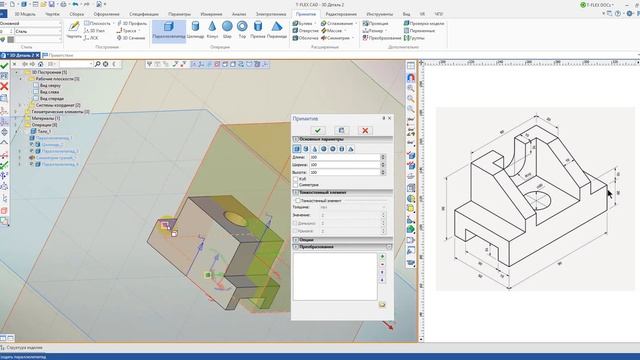
Task: Choose prism type icon in Примитив dialog
Action: pyautogui.click(x=342, y=149)
